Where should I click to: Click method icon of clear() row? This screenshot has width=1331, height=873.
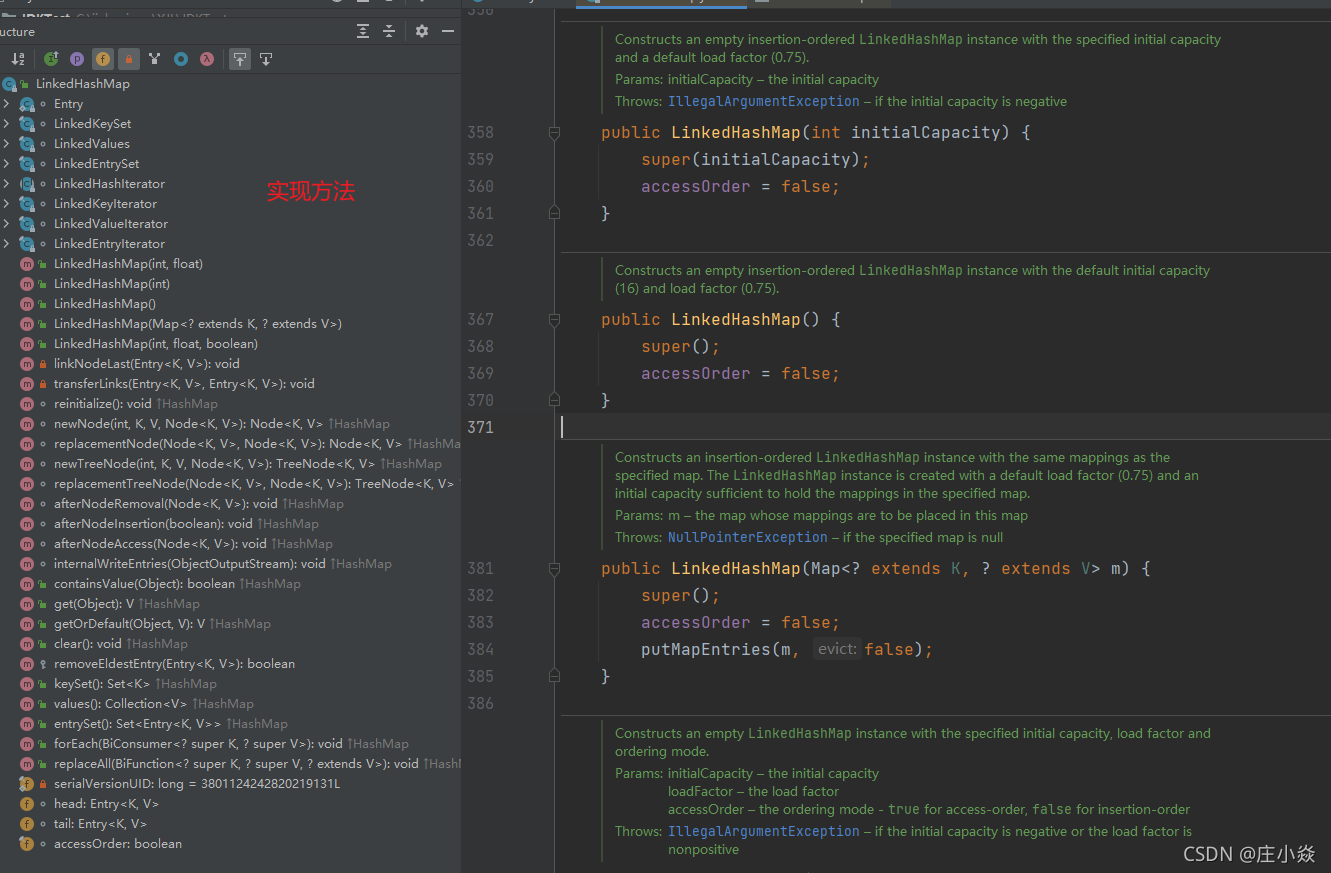[27, 644]
